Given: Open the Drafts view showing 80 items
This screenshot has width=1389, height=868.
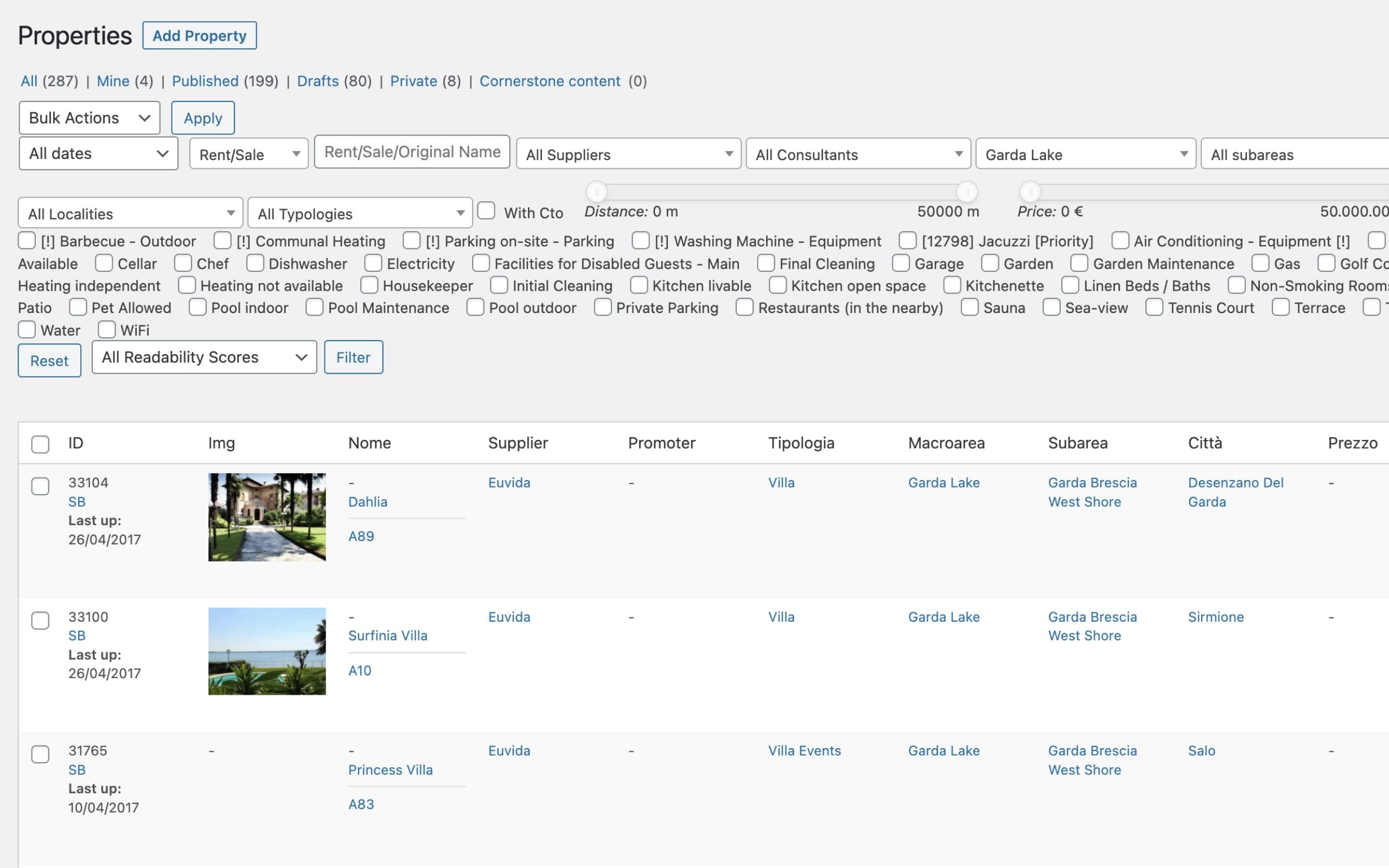Looking at the screenshot, I should 318,81.
